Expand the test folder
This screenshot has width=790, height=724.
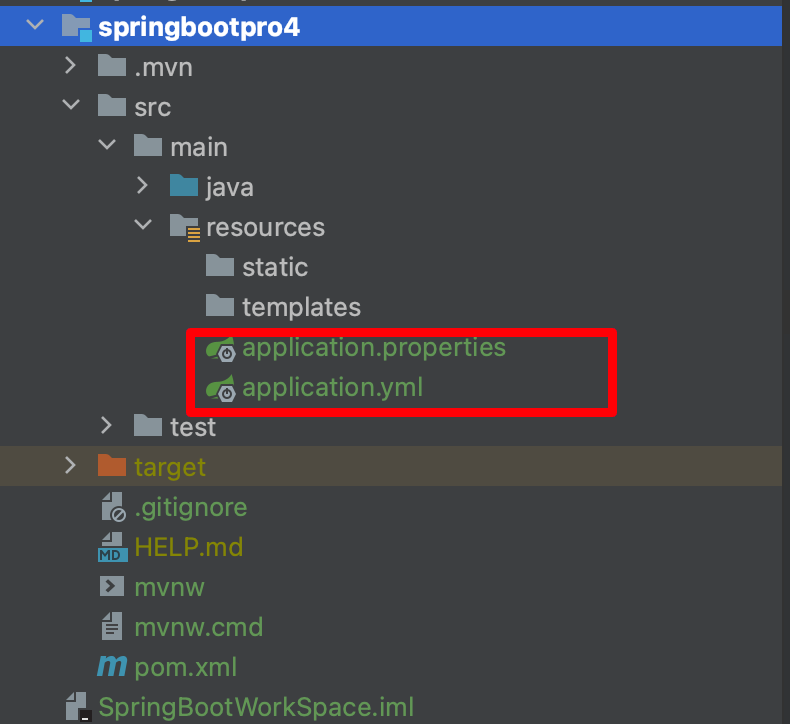(106, 425)
